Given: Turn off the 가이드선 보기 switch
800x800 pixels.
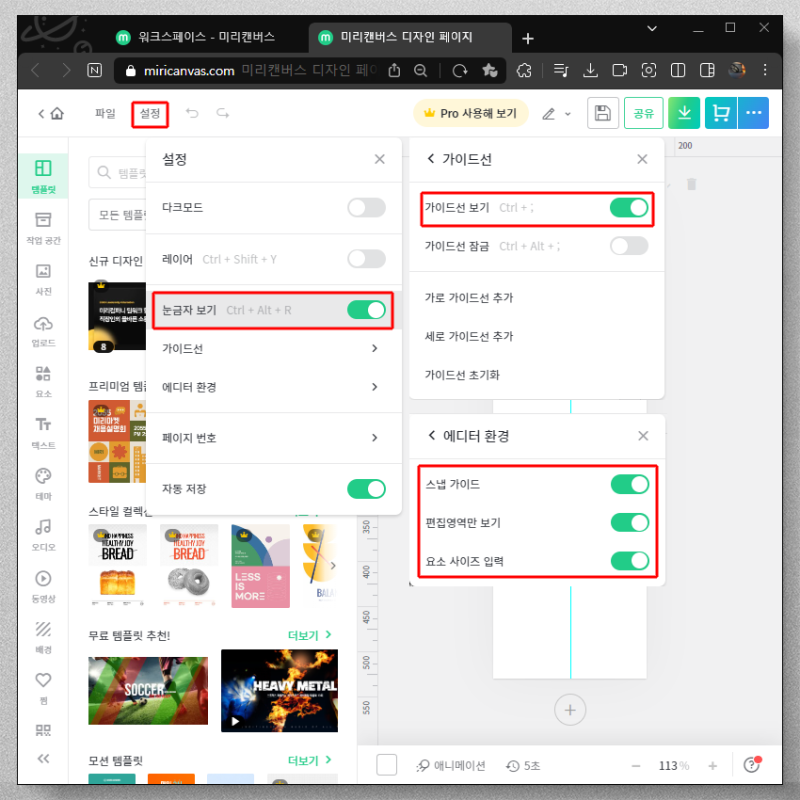Looking at the screenshot, I should [629, 208].
